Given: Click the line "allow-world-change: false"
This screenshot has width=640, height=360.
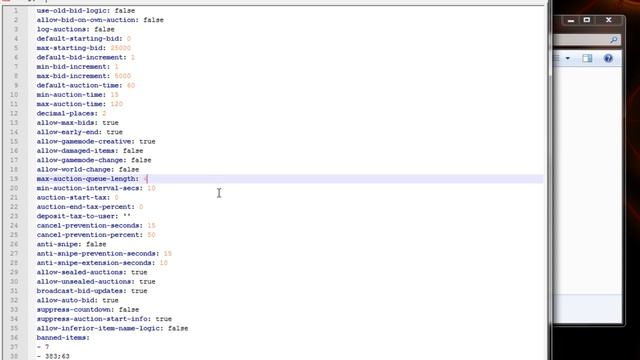Looking at the screenshot, I should 88,170.
